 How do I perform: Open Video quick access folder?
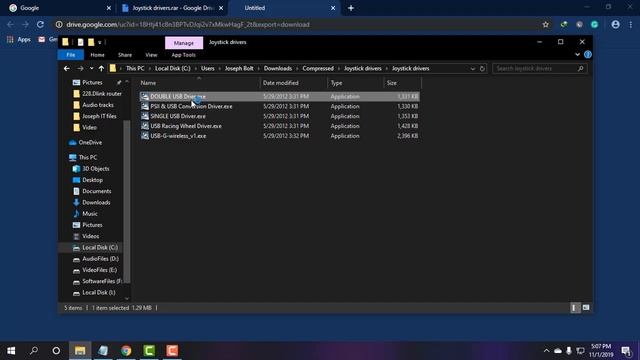click(x=89, y=127)
